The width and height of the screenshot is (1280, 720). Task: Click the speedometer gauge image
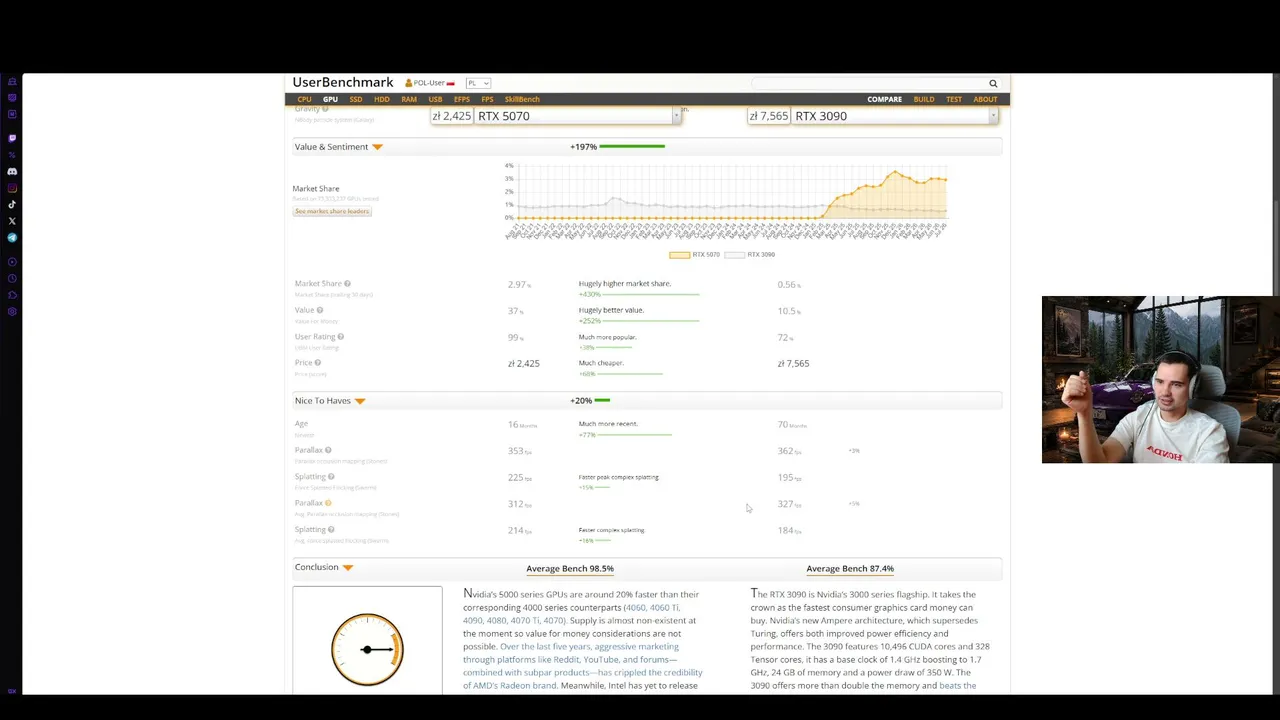[x=367, y=649]
